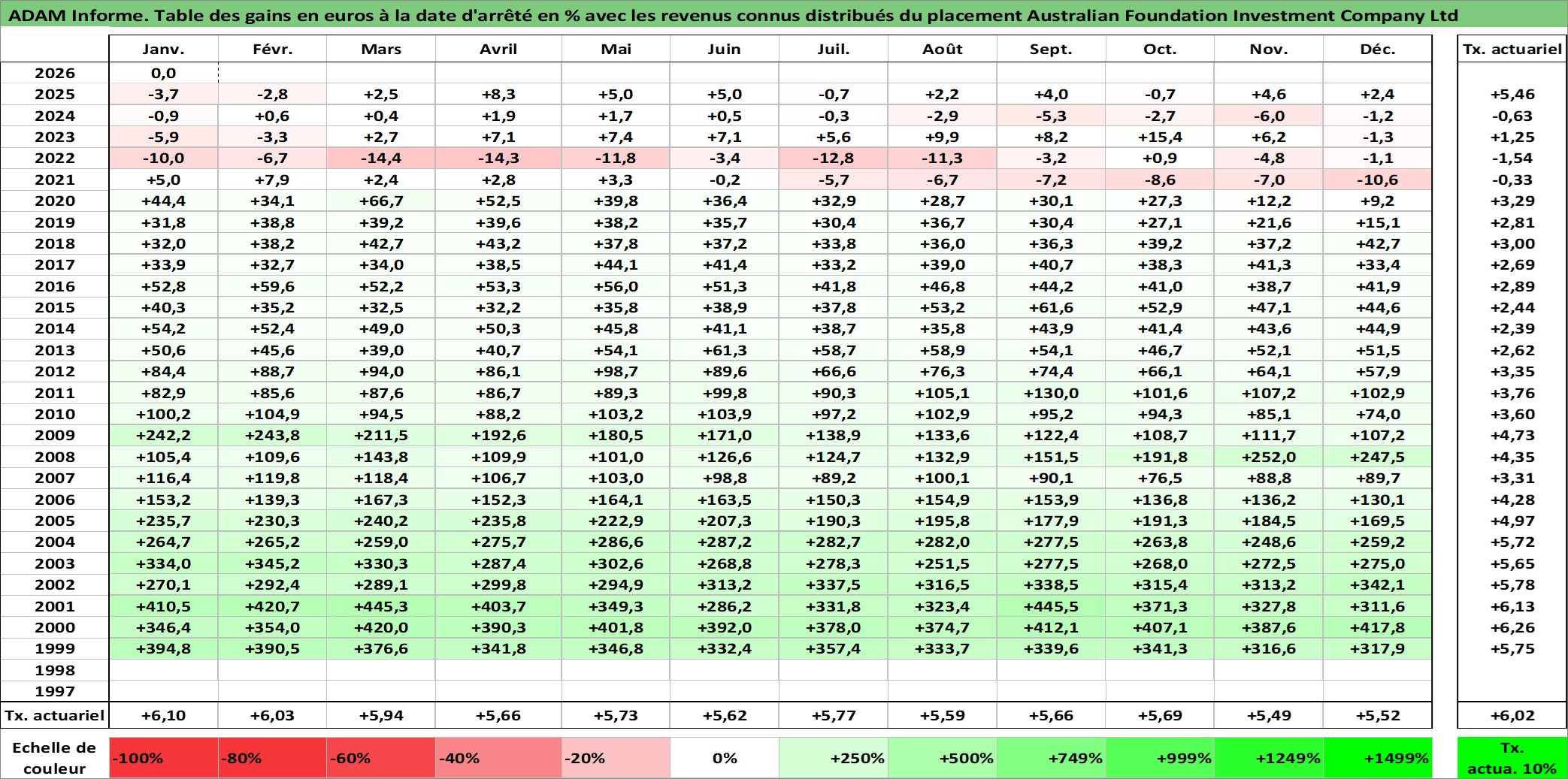Select the 2009 year row label
1568x779 pixels.
click(55, 435)
